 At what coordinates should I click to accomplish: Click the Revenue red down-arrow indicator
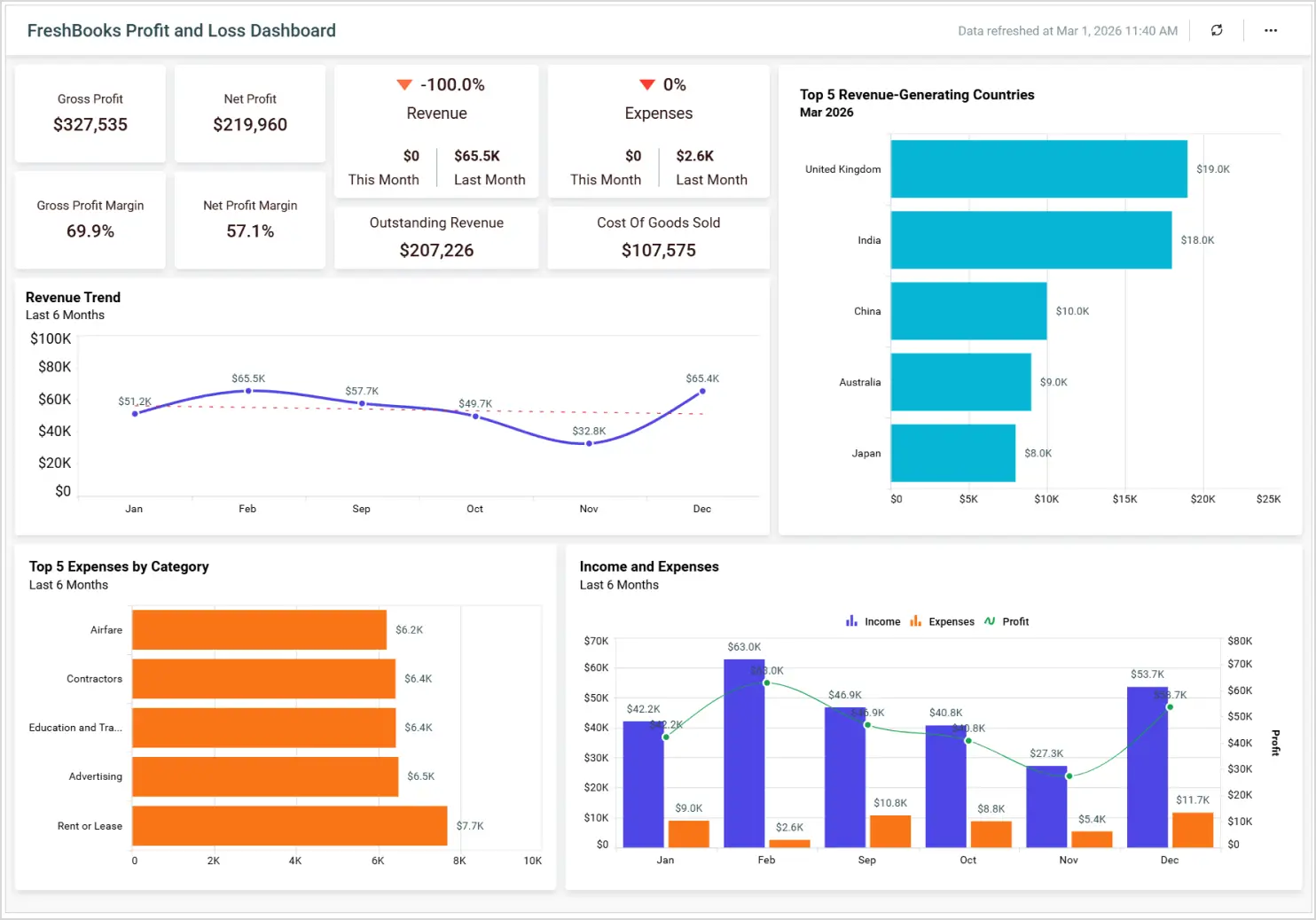[x=404, y=85]
